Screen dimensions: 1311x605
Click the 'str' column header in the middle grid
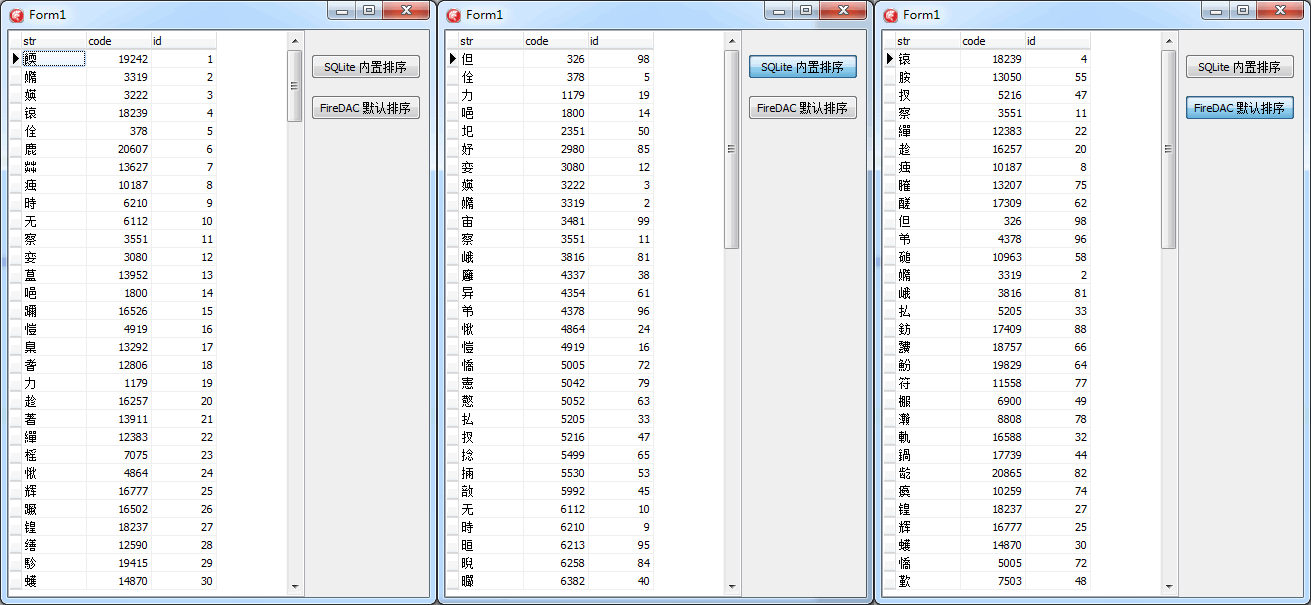tap(490, 41)
